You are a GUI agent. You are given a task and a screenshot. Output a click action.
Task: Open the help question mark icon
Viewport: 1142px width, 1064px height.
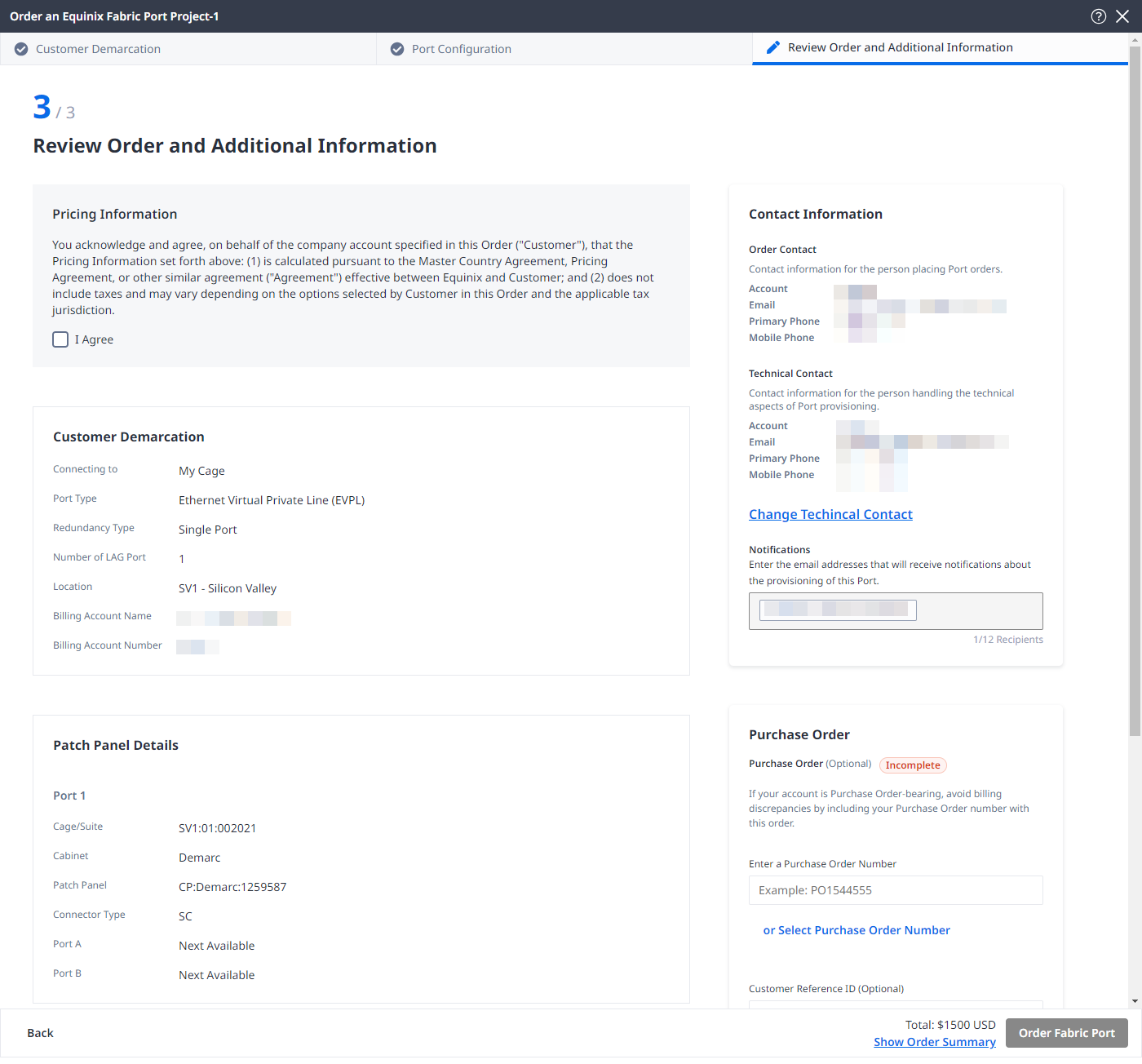coord(1099,16)
